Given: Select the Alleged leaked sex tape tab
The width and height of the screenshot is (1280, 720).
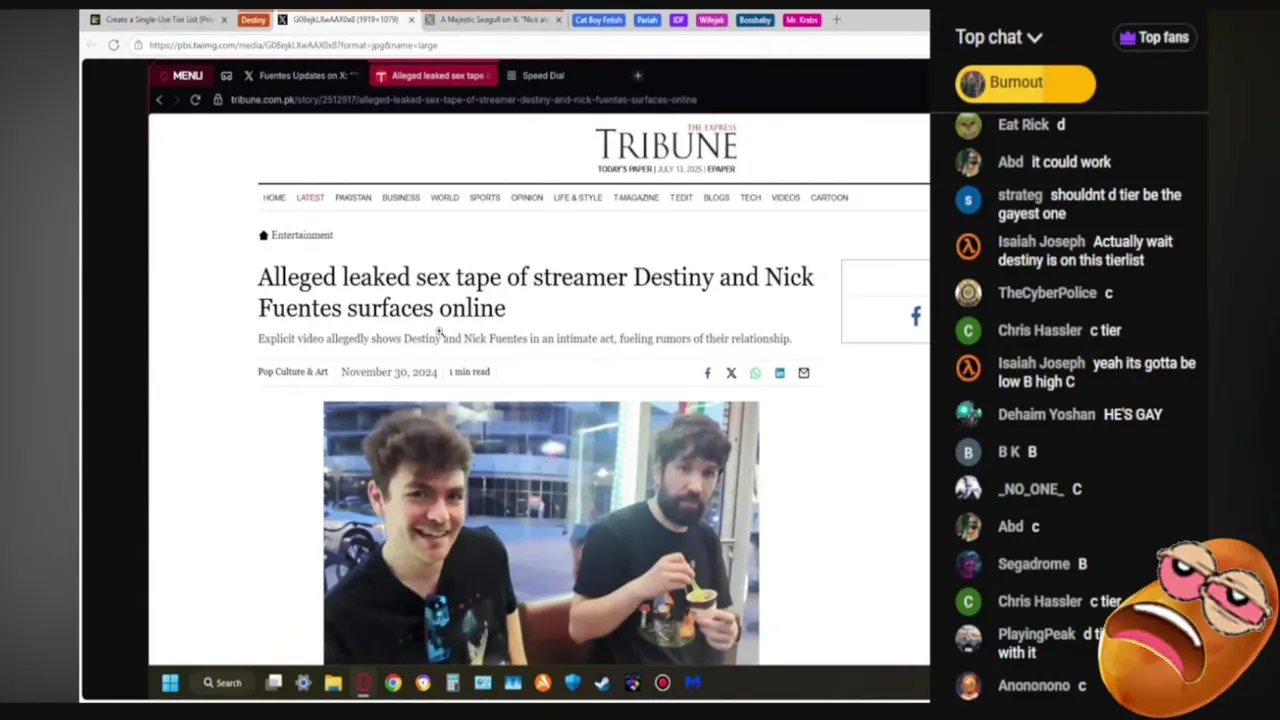Looking at the screenshot, I should pyautogui.click(x=431, y=76).
